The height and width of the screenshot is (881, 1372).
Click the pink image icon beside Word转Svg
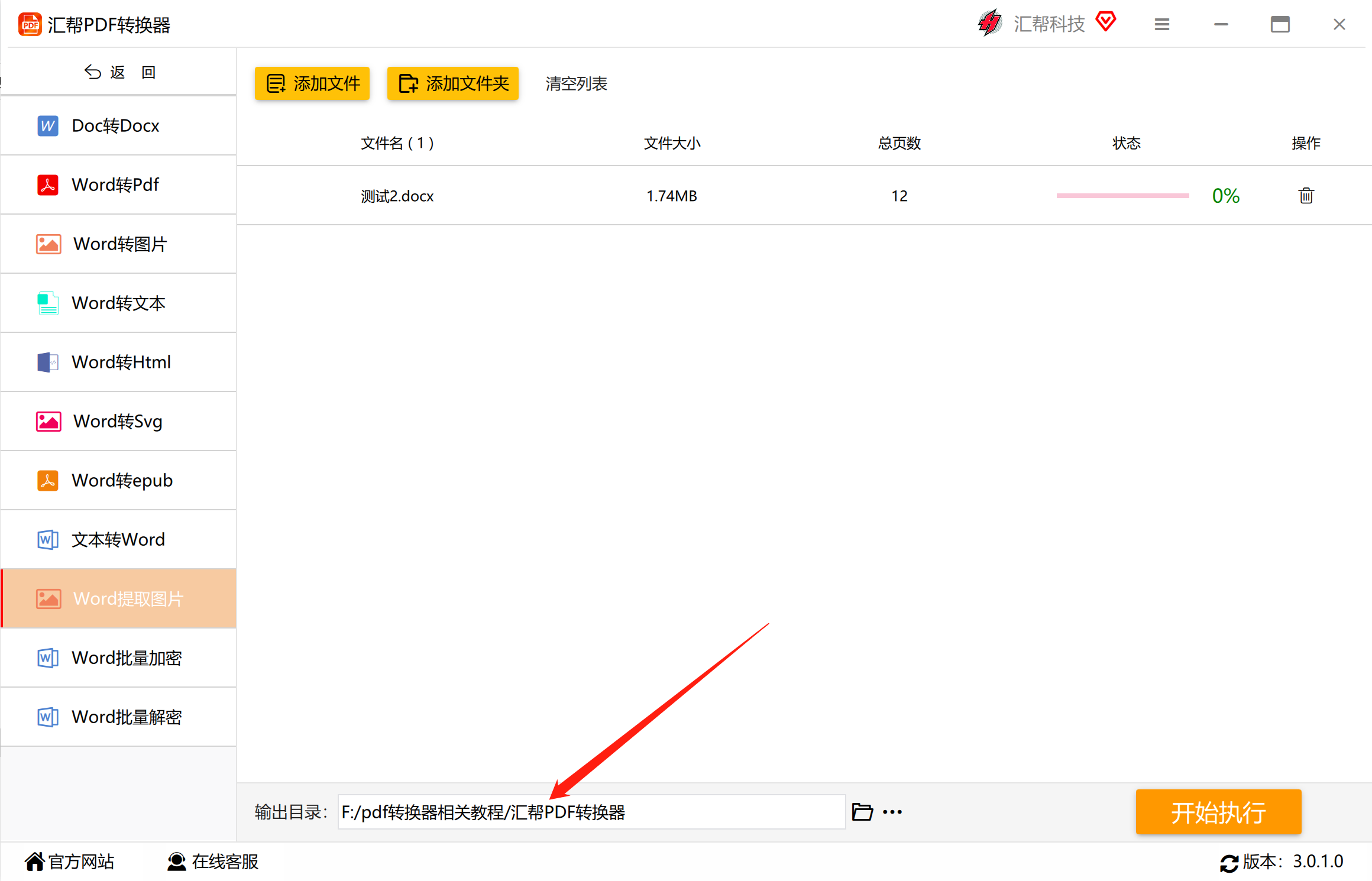[x=48, y=421]
